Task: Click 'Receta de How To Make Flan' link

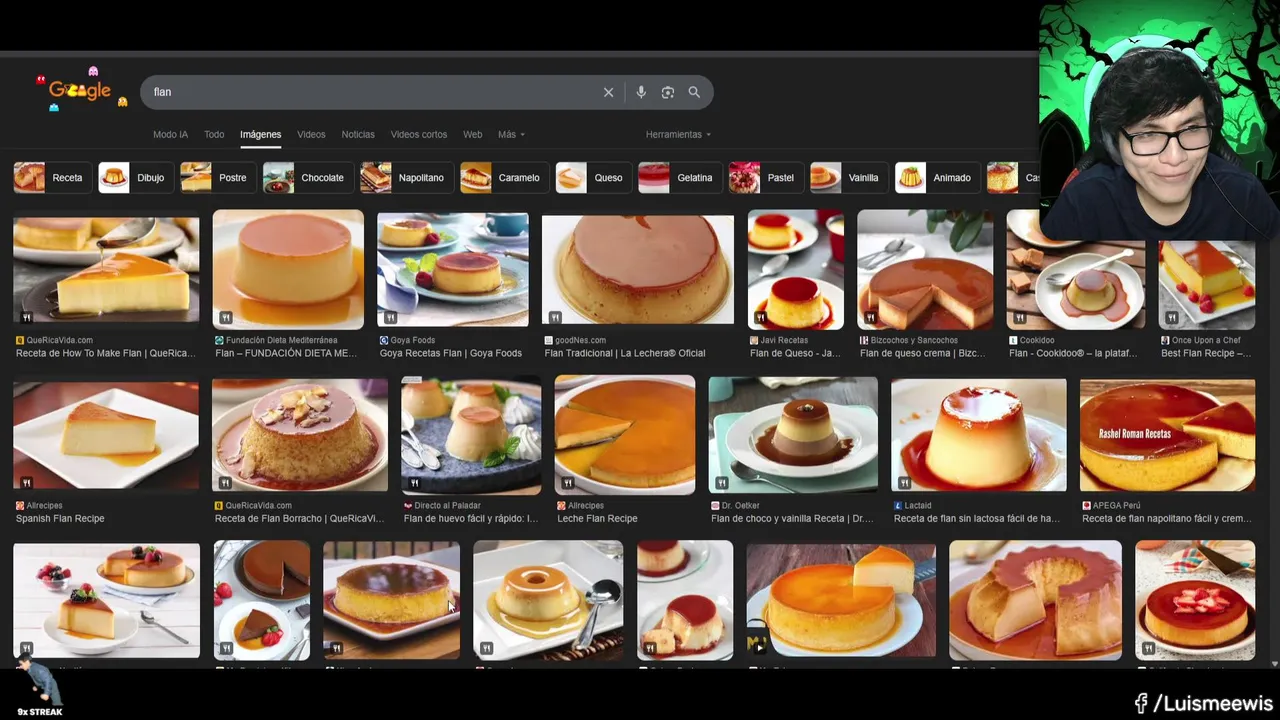Action: pyautogui.click(x=106, y=353)
